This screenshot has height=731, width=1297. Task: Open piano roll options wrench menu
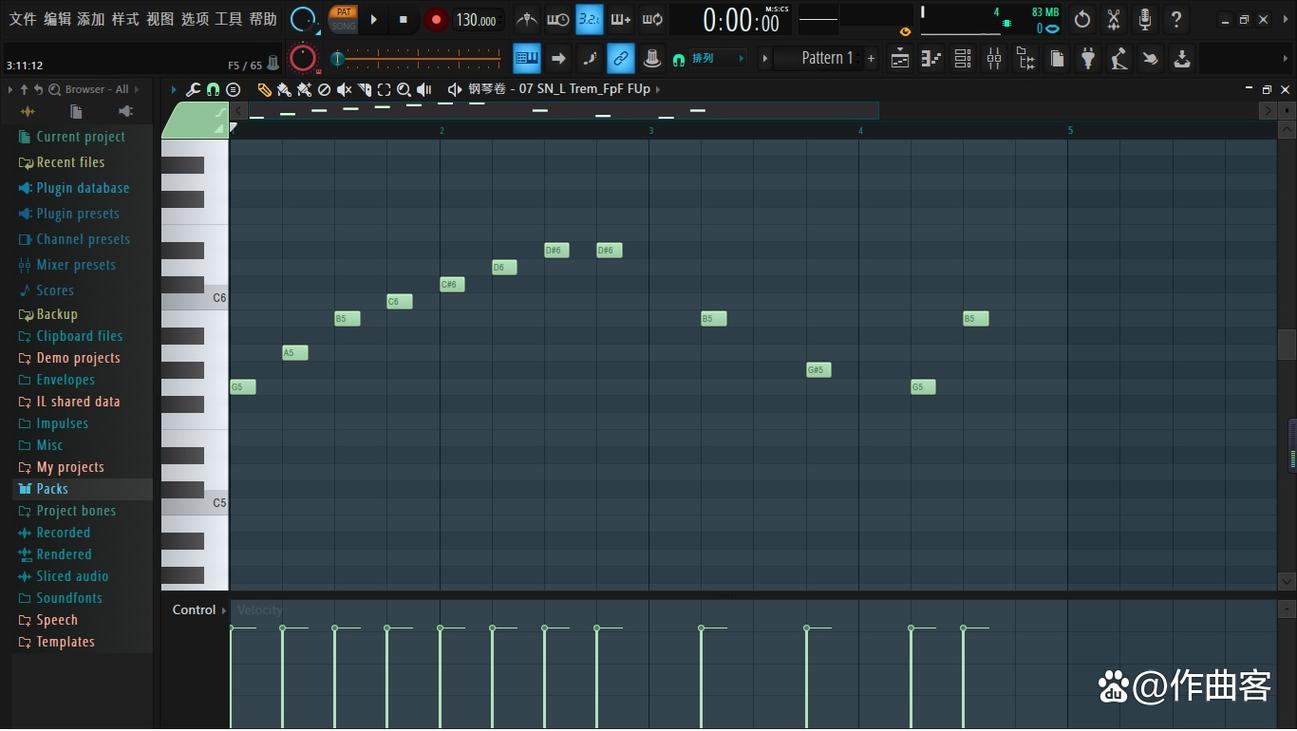coord(192,89)
